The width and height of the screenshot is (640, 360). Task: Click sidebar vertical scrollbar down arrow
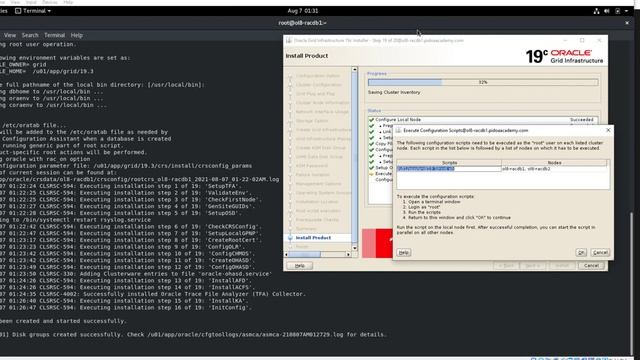pyautogui.click(x=354, y=248)
